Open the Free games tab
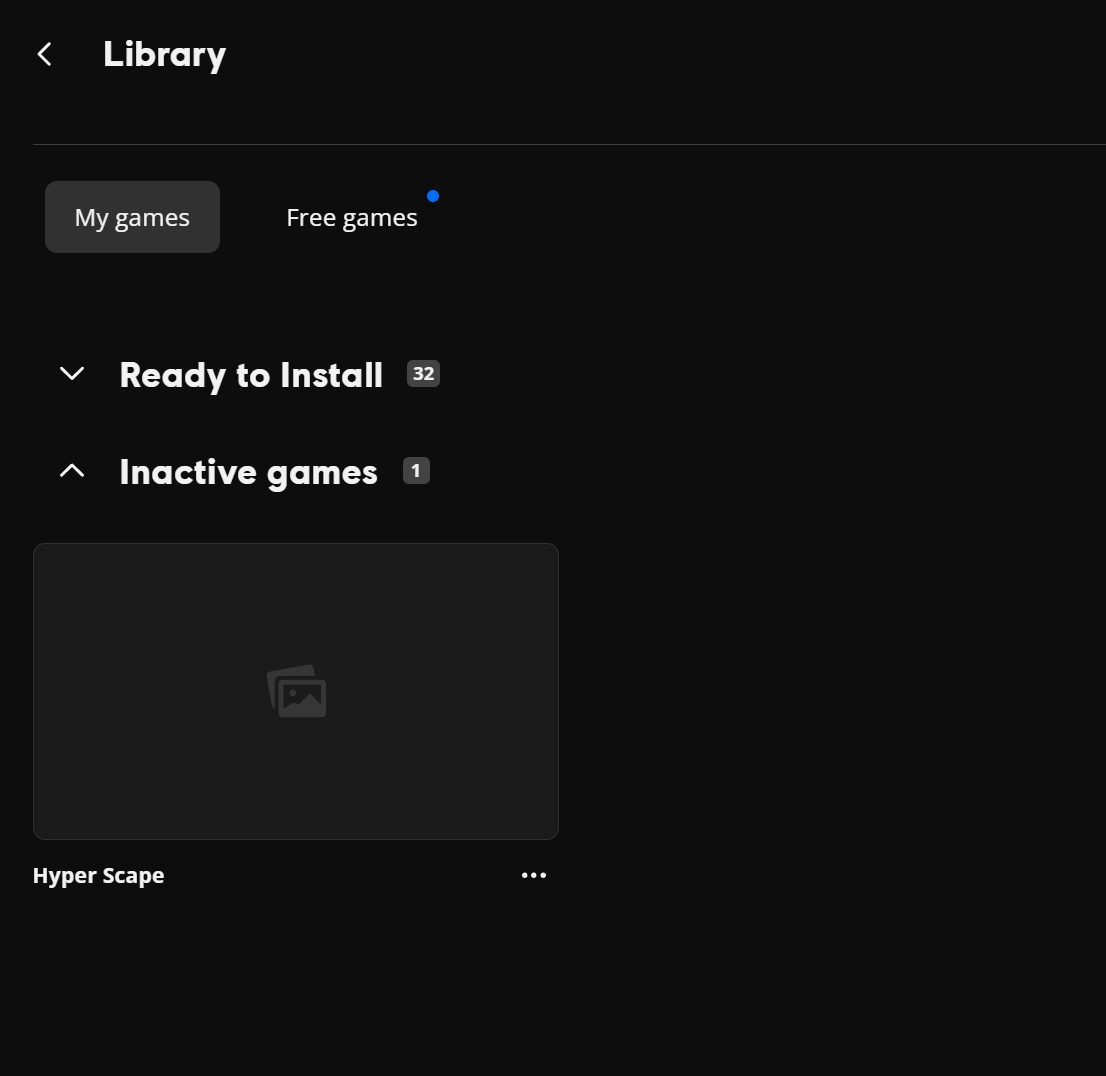 pyautogui.click(x=352, y=217)
